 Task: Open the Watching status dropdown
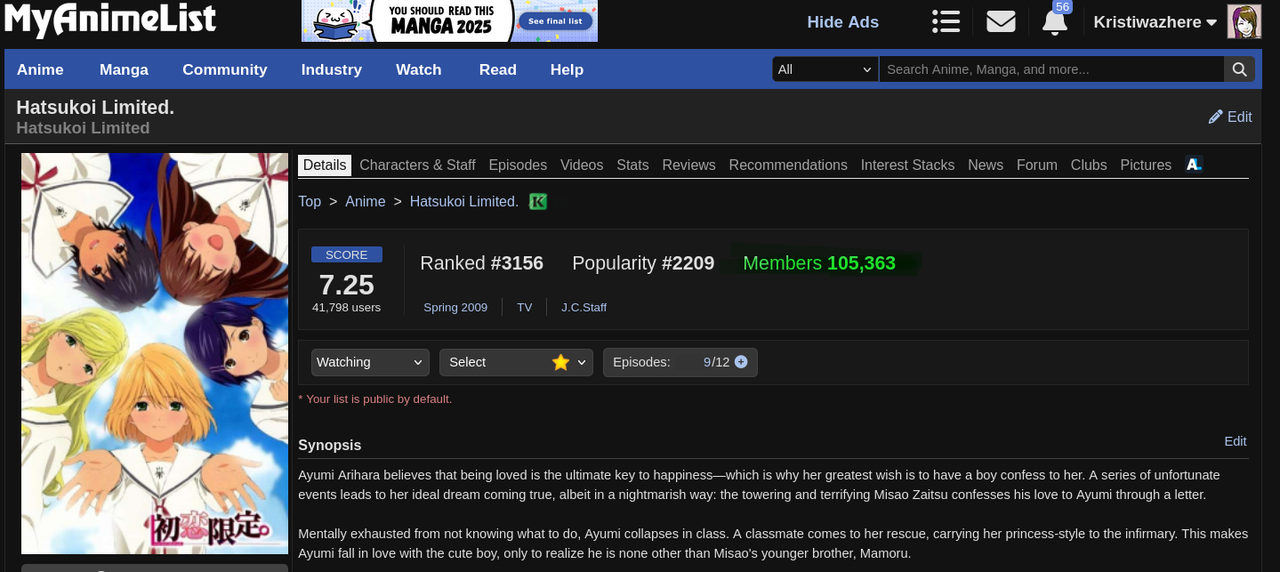coord(370,362)
